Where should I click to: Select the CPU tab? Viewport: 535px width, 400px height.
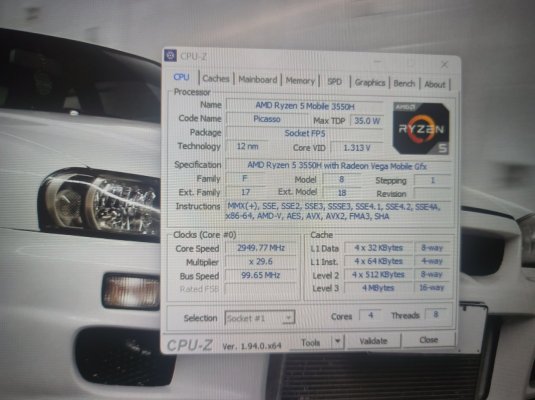(181, 77)
